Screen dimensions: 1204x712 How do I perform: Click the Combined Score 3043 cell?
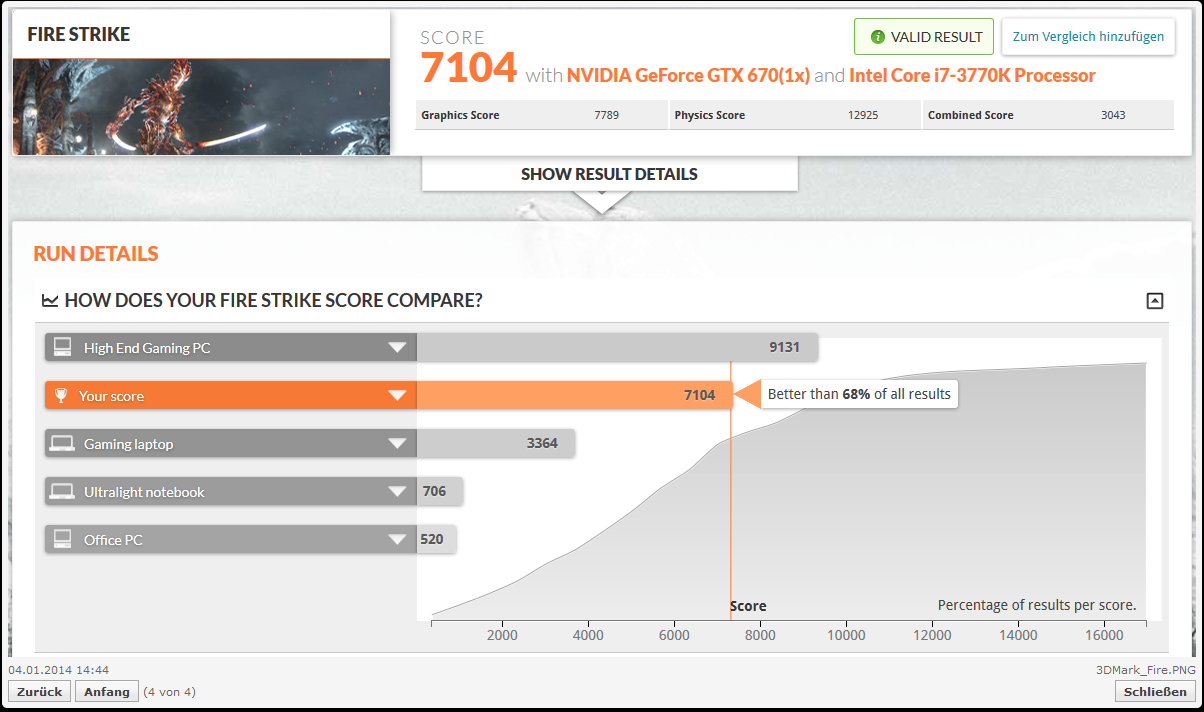(1047, 115)
